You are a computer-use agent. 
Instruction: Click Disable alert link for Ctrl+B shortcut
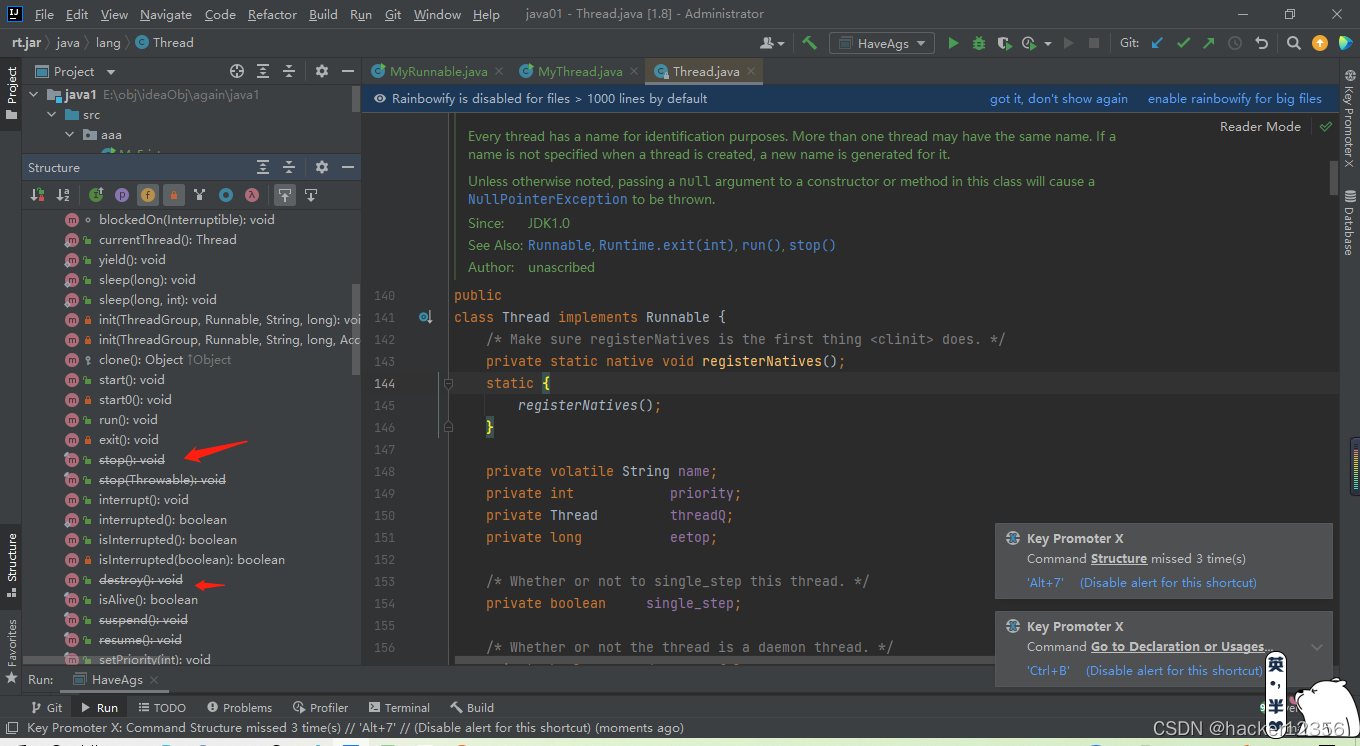(x=1174, y=671)
